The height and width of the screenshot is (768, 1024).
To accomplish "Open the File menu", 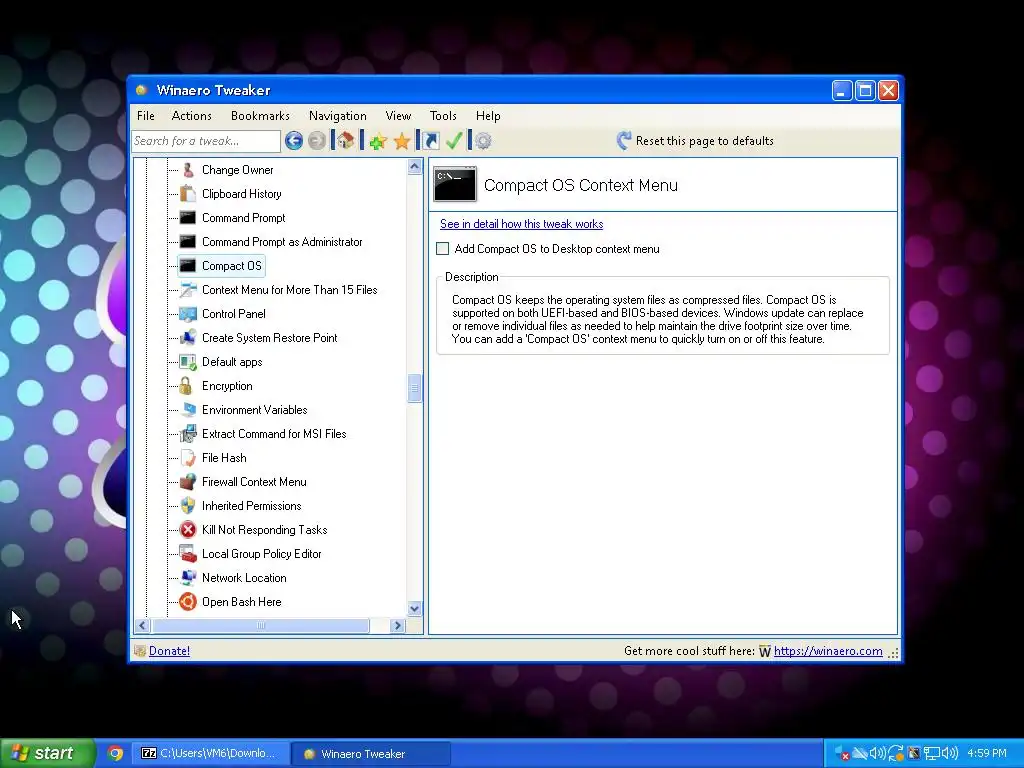I will tap(146, 116).
